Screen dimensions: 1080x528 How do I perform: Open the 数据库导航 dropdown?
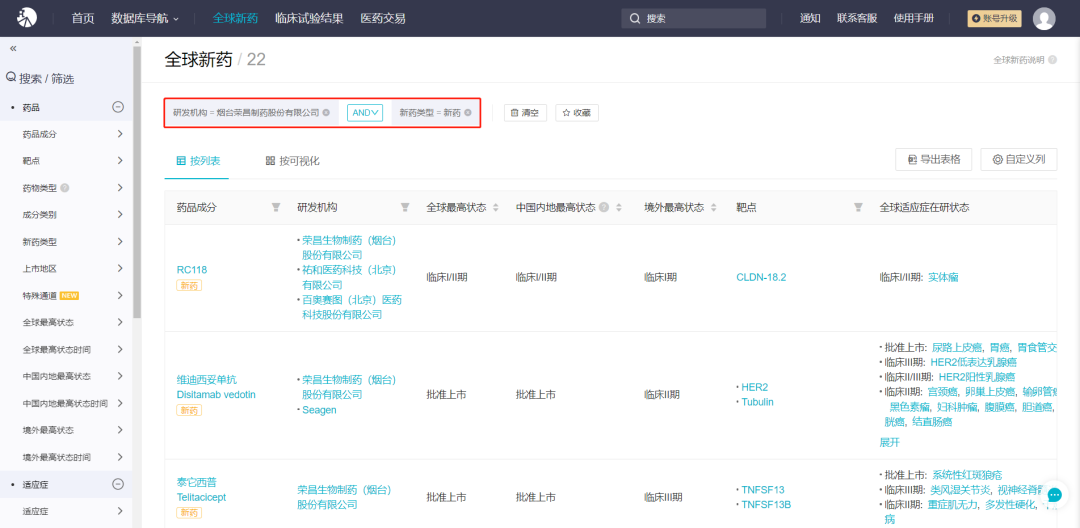pyautogui.click(x=145, y=19)
